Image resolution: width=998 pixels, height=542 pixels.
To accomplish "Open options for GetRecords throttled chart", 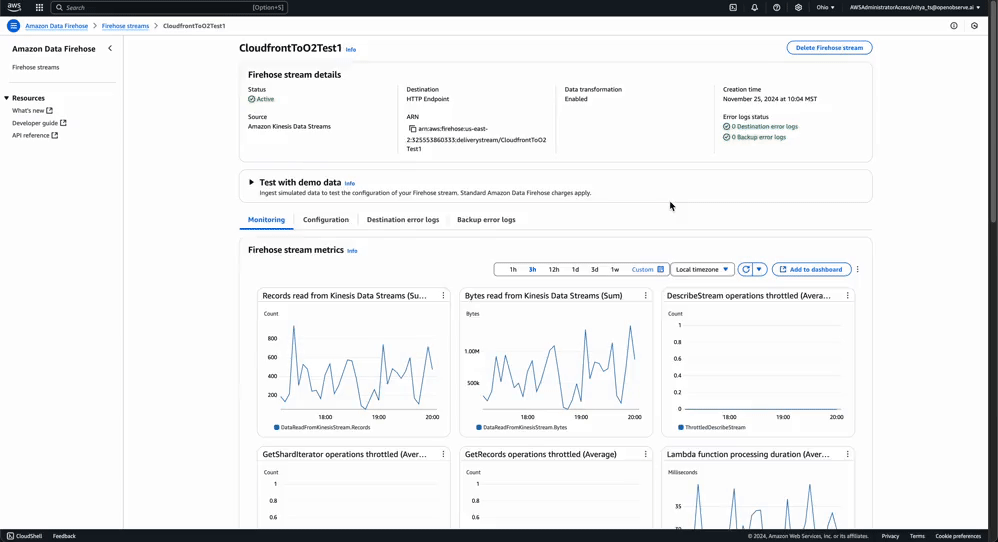I will (x=645, y=454).
